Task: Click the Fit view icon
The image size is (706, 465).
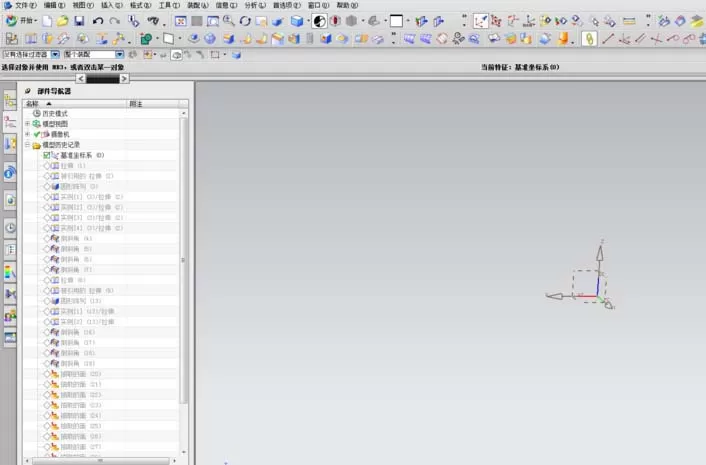Action: coord(181,21)
